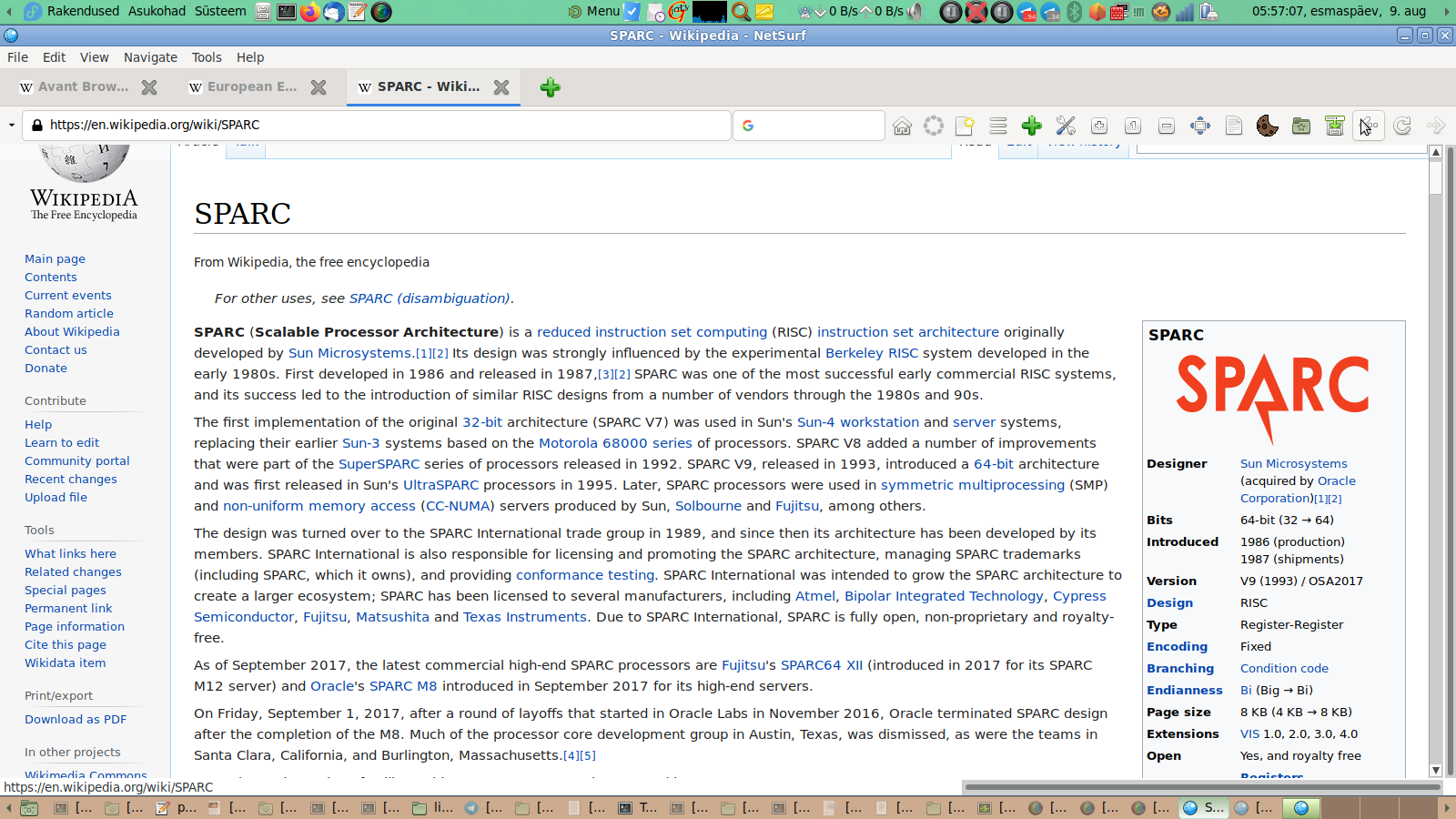This screenshot has height=819, width=1456.
Task: Click the vertical scrollbar down arrow
Action: point(1436,770)
